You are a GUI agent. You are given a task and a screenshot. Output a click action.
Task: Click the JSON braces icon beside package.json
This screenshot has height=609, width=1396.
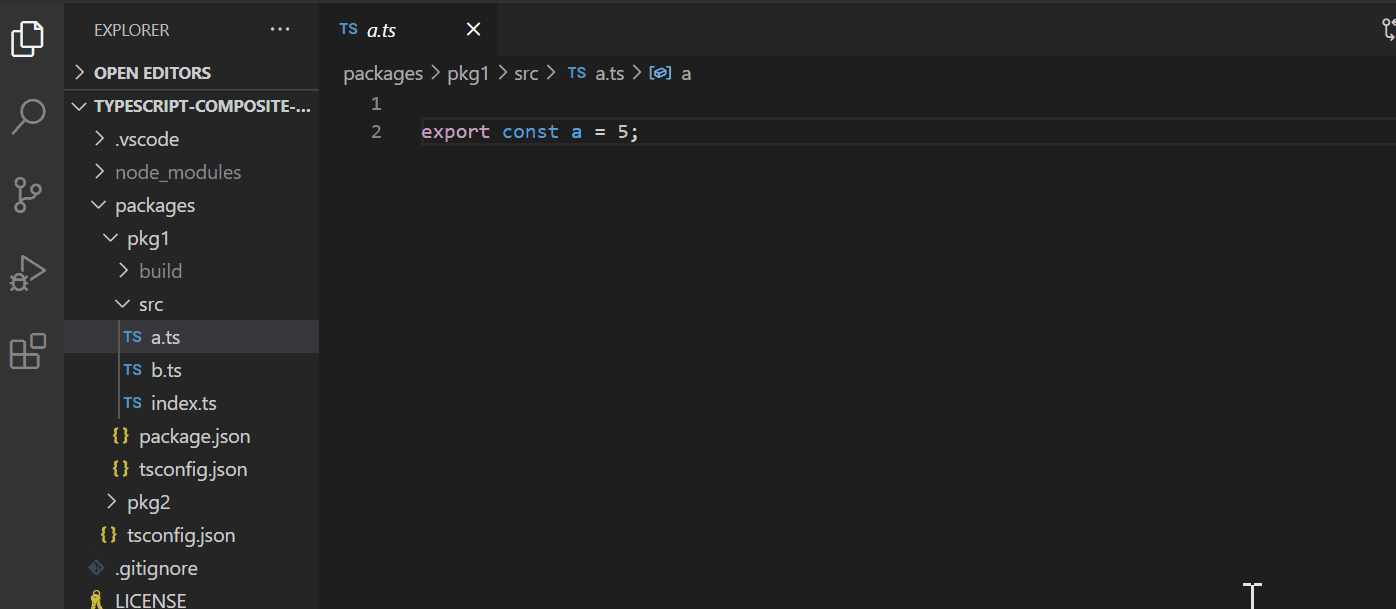pyautogui.click(x=120, y=435)
